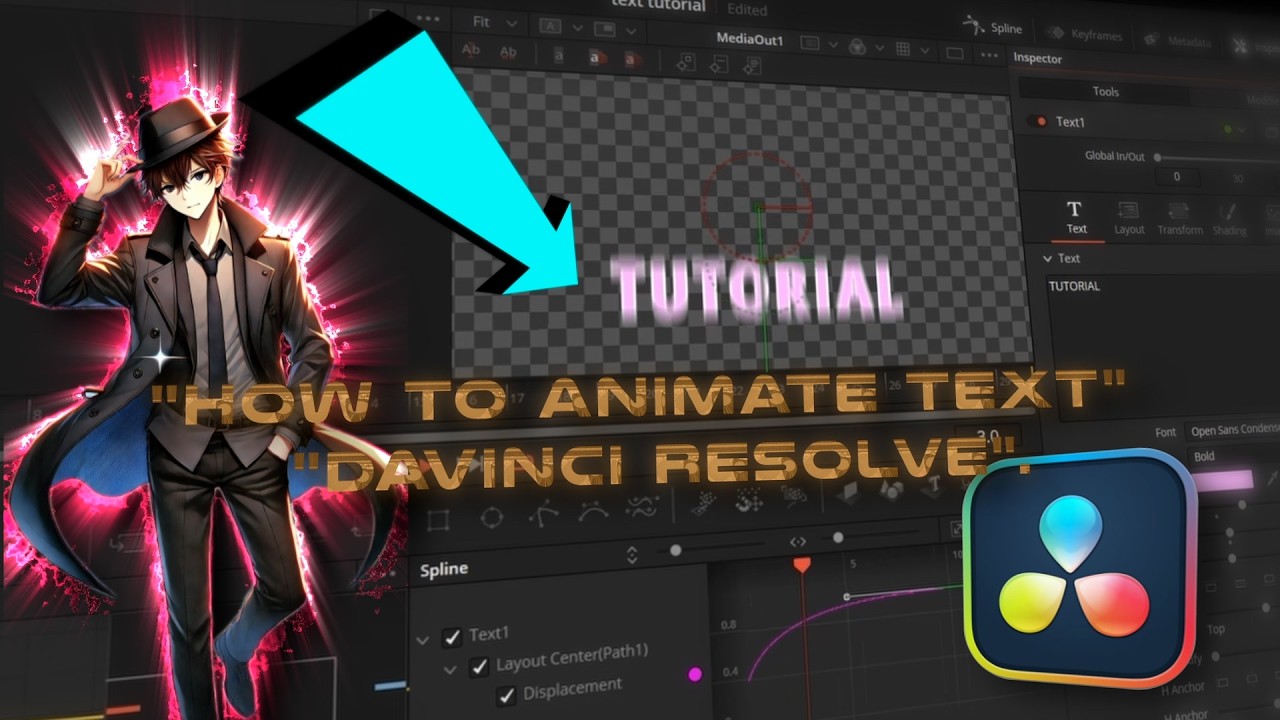
Task: Collapse the Text section in Inspector
Action: pos(1048,258)
